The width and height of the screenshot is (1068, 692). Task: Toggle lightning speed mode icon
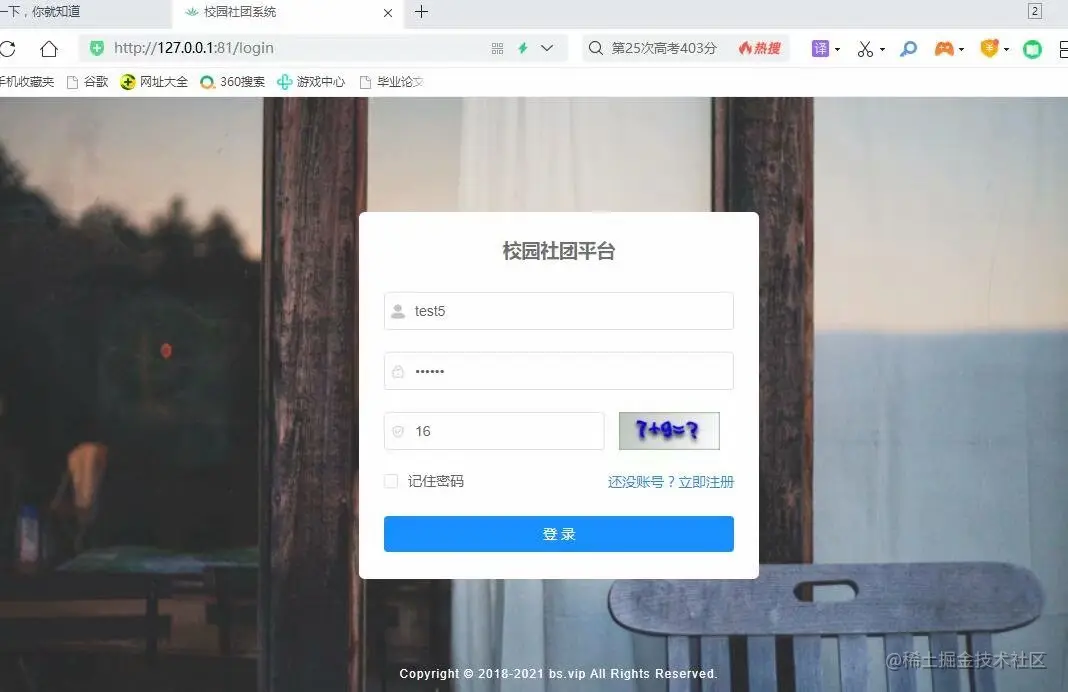coord(523,48)
